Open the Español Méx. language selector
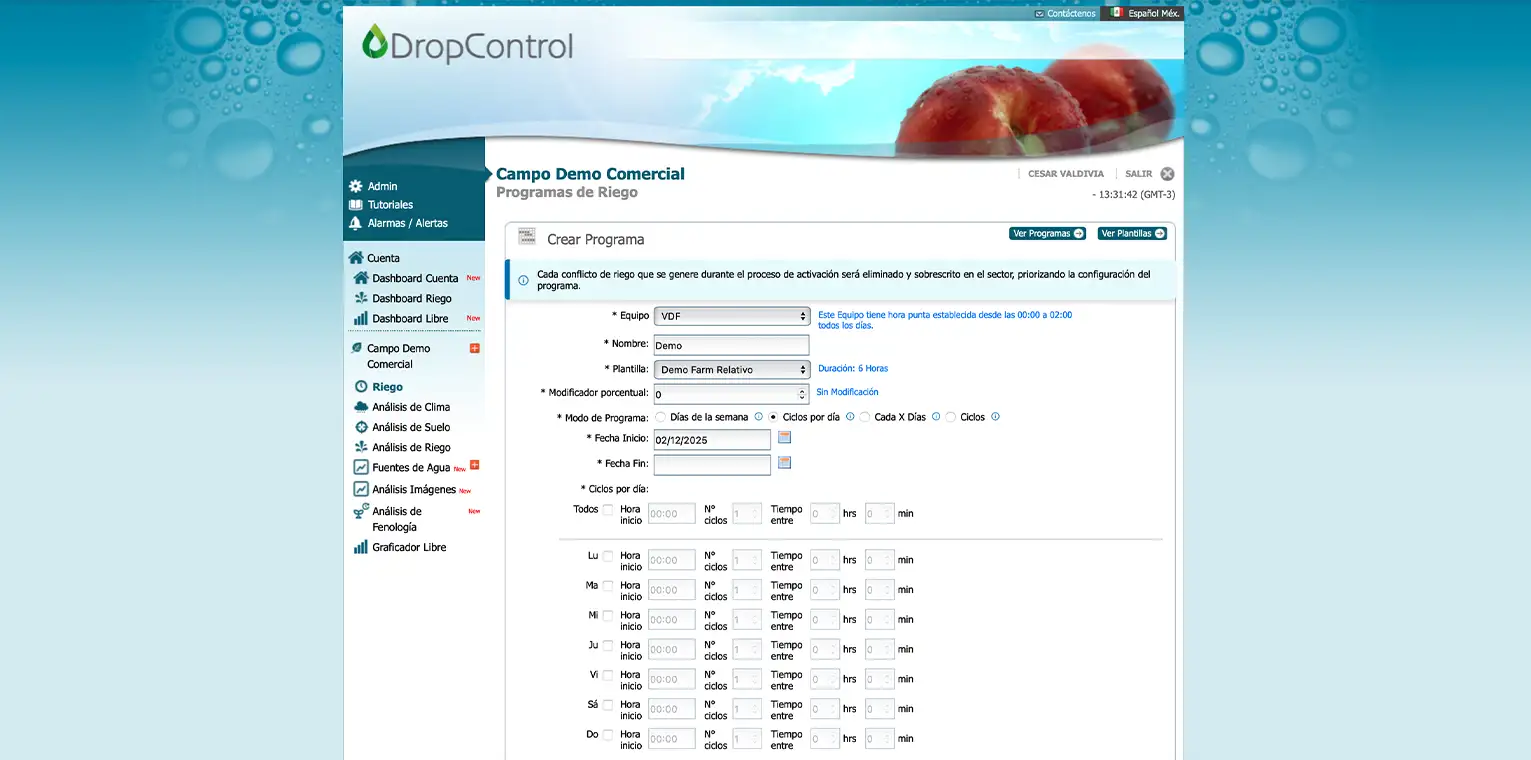The image size is (1531, 760). coord(1144,13)
